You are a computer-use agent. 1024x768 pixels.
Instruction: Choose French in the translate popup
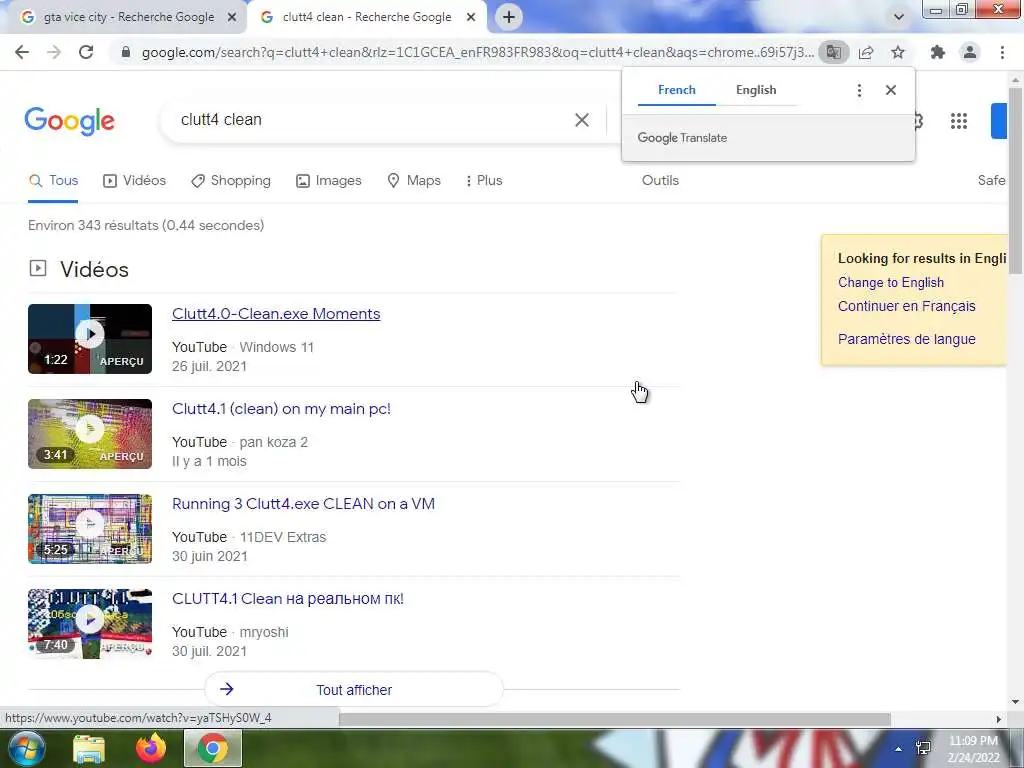click(x=677, y=90)
